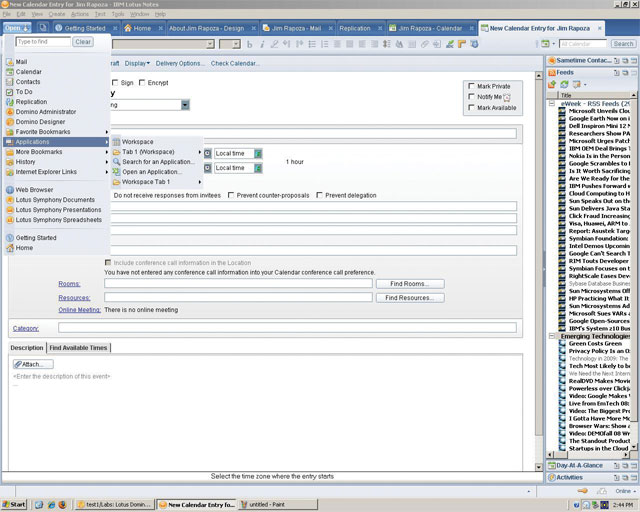Check the Mark Available checkbox

pyautogui.click(x=471, y=107)
